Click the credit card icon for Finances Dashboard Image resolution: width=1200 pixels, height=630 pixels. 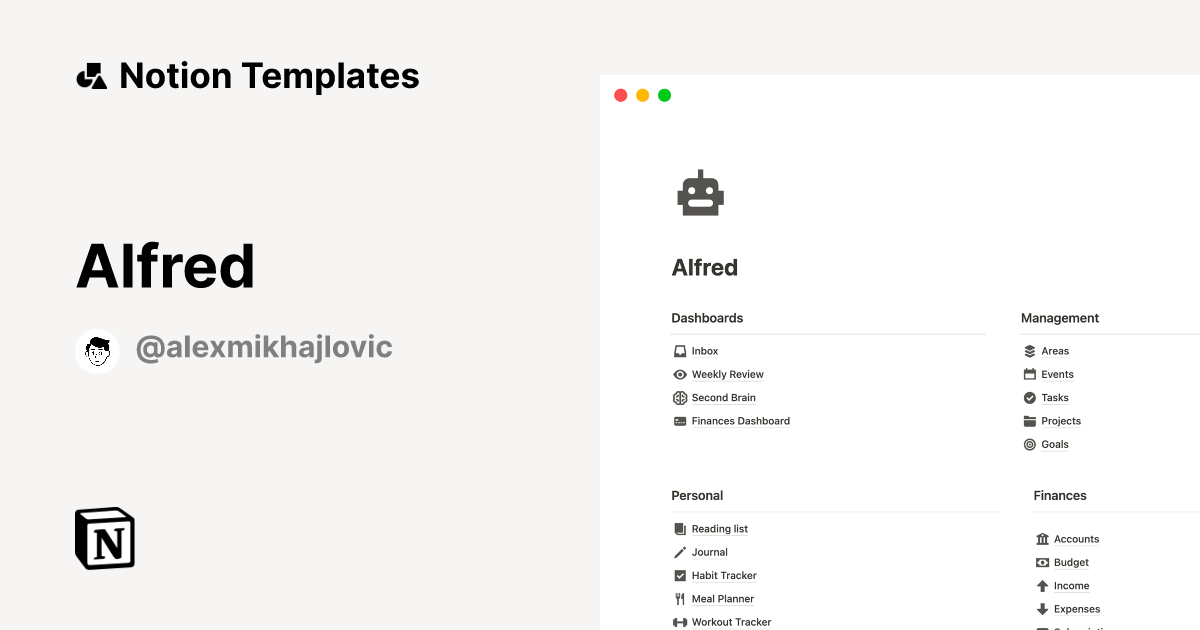679,421
